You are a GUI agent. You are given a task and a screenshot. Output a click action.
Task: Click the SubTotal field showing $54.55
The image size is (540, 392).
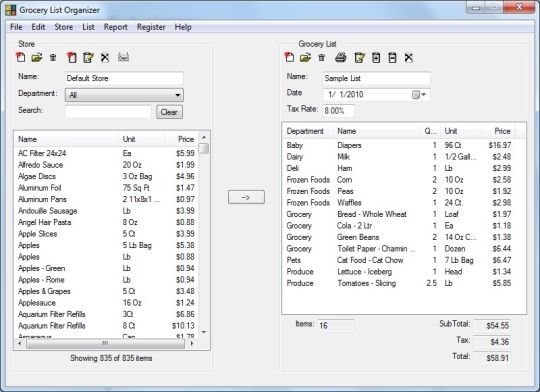492,326
